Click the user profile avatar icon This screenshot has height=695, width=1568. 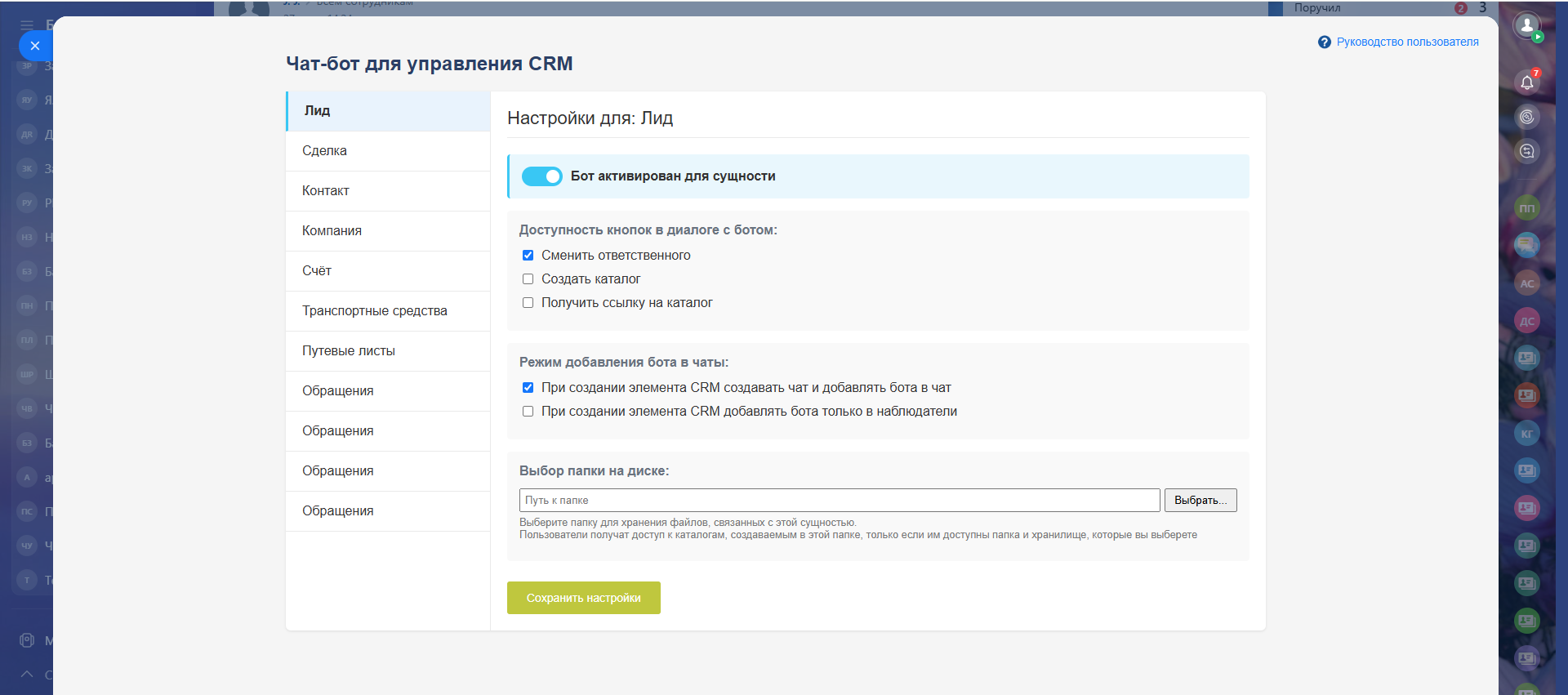pos(1526,26)
